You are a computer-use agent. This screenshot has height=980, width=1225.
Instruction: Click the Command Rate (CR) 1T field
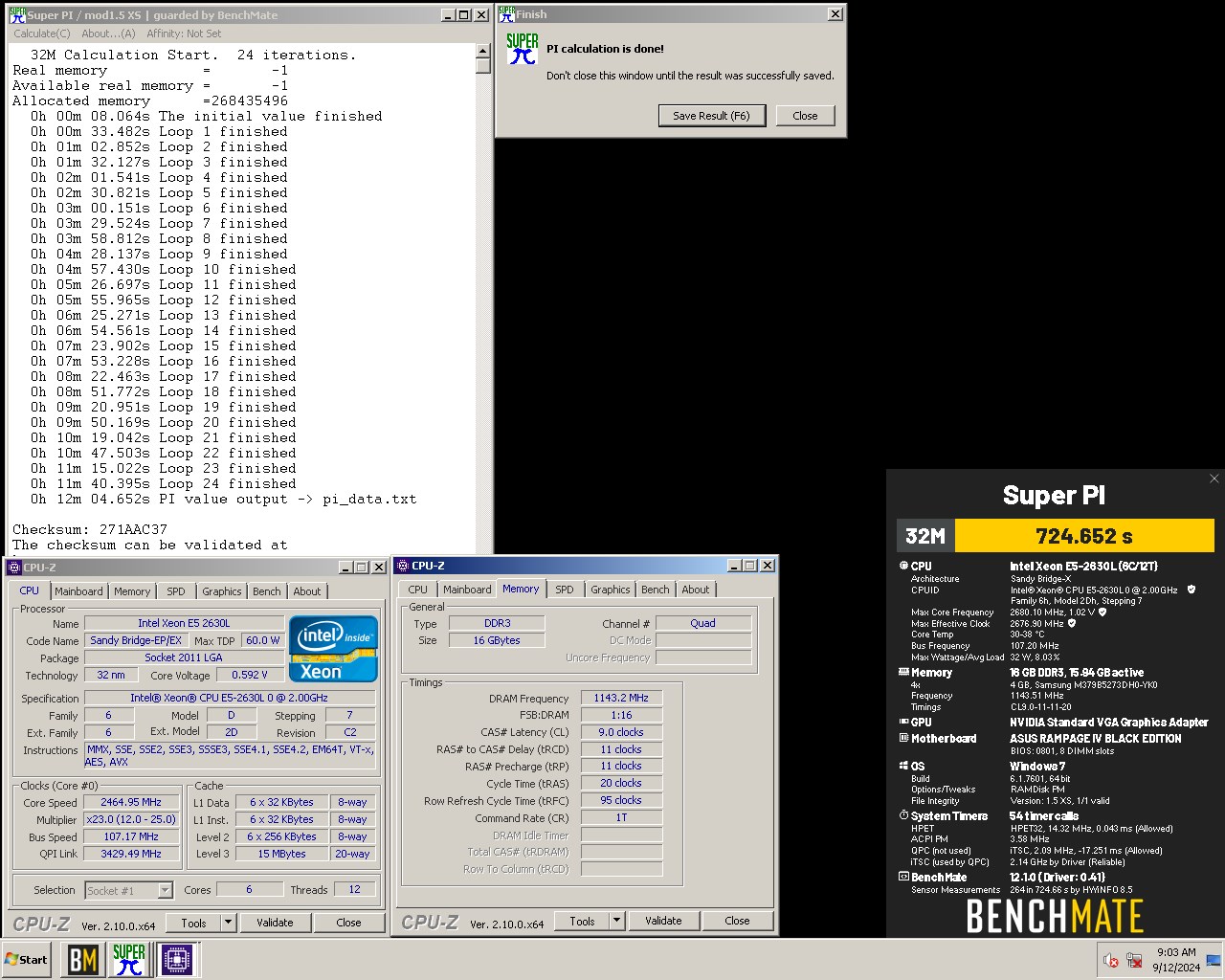pyautogui.click(x=621, y=817)
